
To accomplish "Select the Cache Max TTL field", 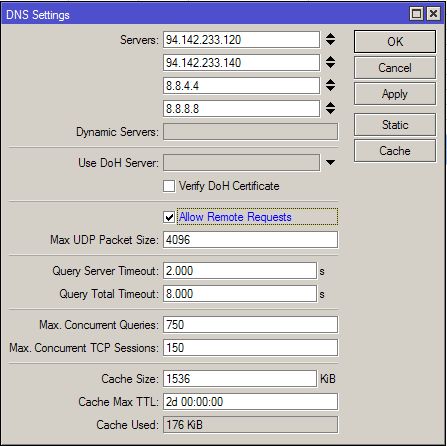I will pyautogui.click(x=250, y=402).
